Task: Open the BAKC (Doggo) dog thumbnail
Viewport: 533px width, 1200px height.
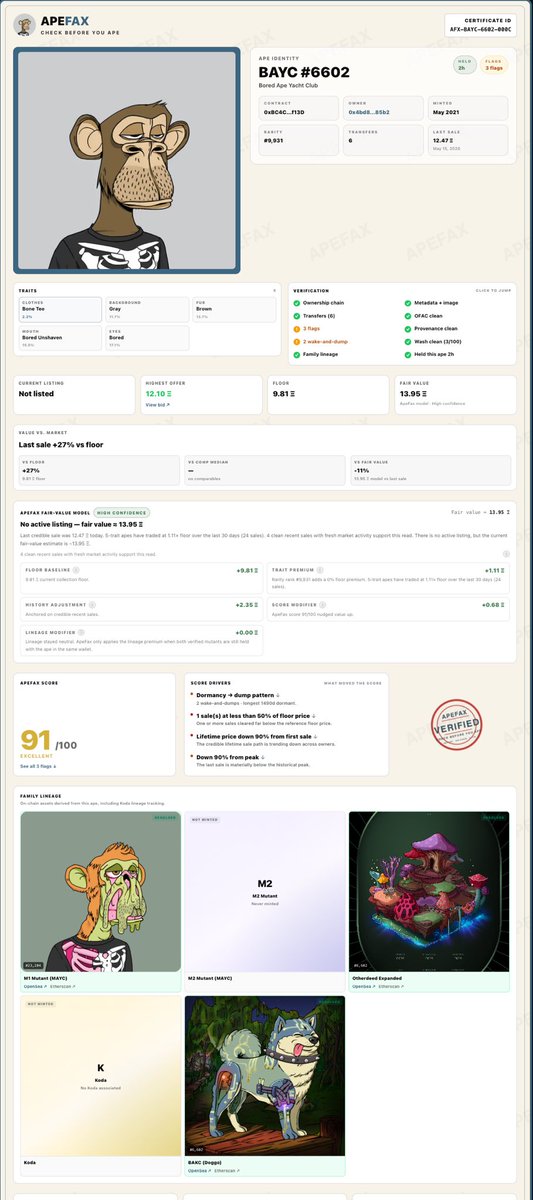Action: click(264, 1076)
